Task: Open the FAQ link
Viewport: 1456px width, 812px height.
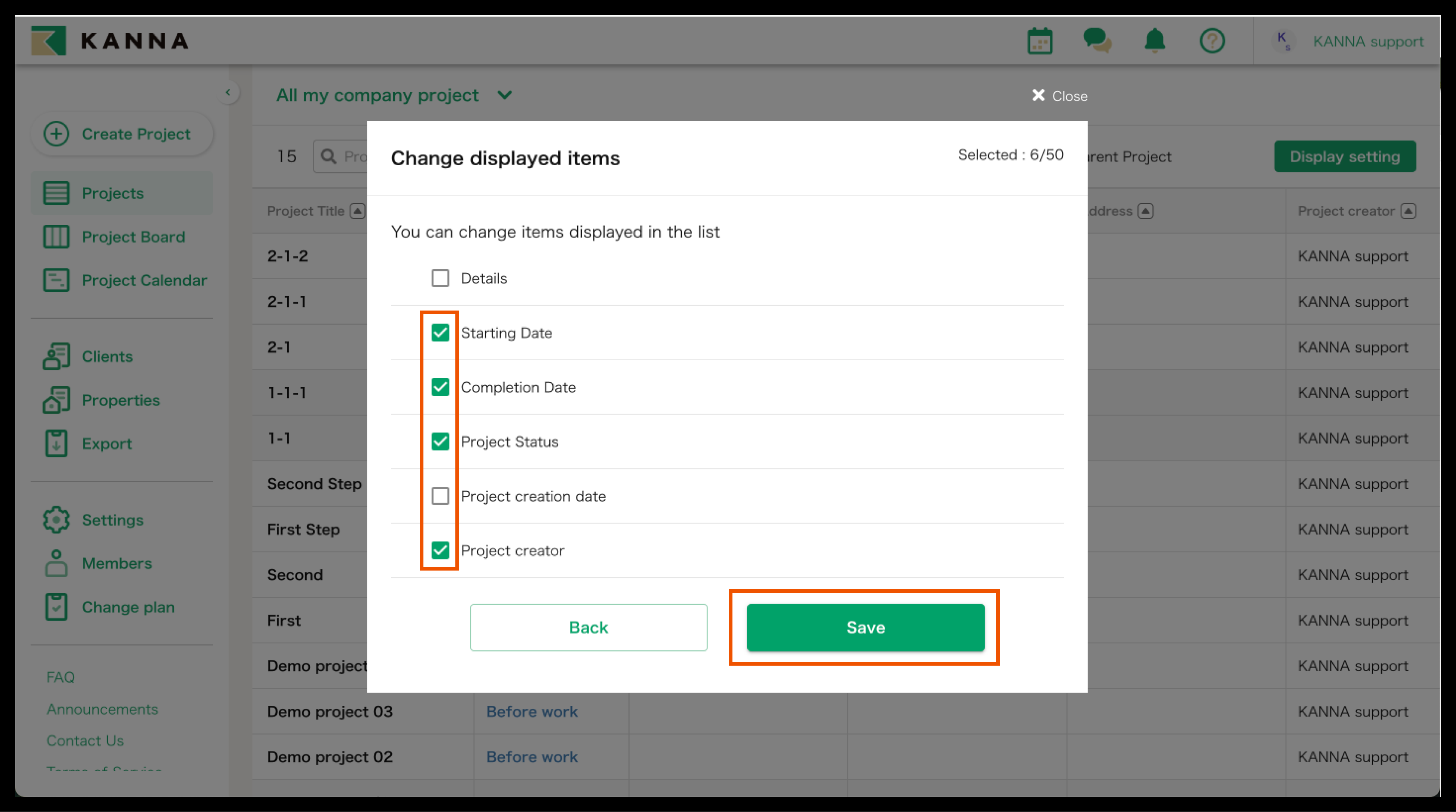Action: click(61, 677)
